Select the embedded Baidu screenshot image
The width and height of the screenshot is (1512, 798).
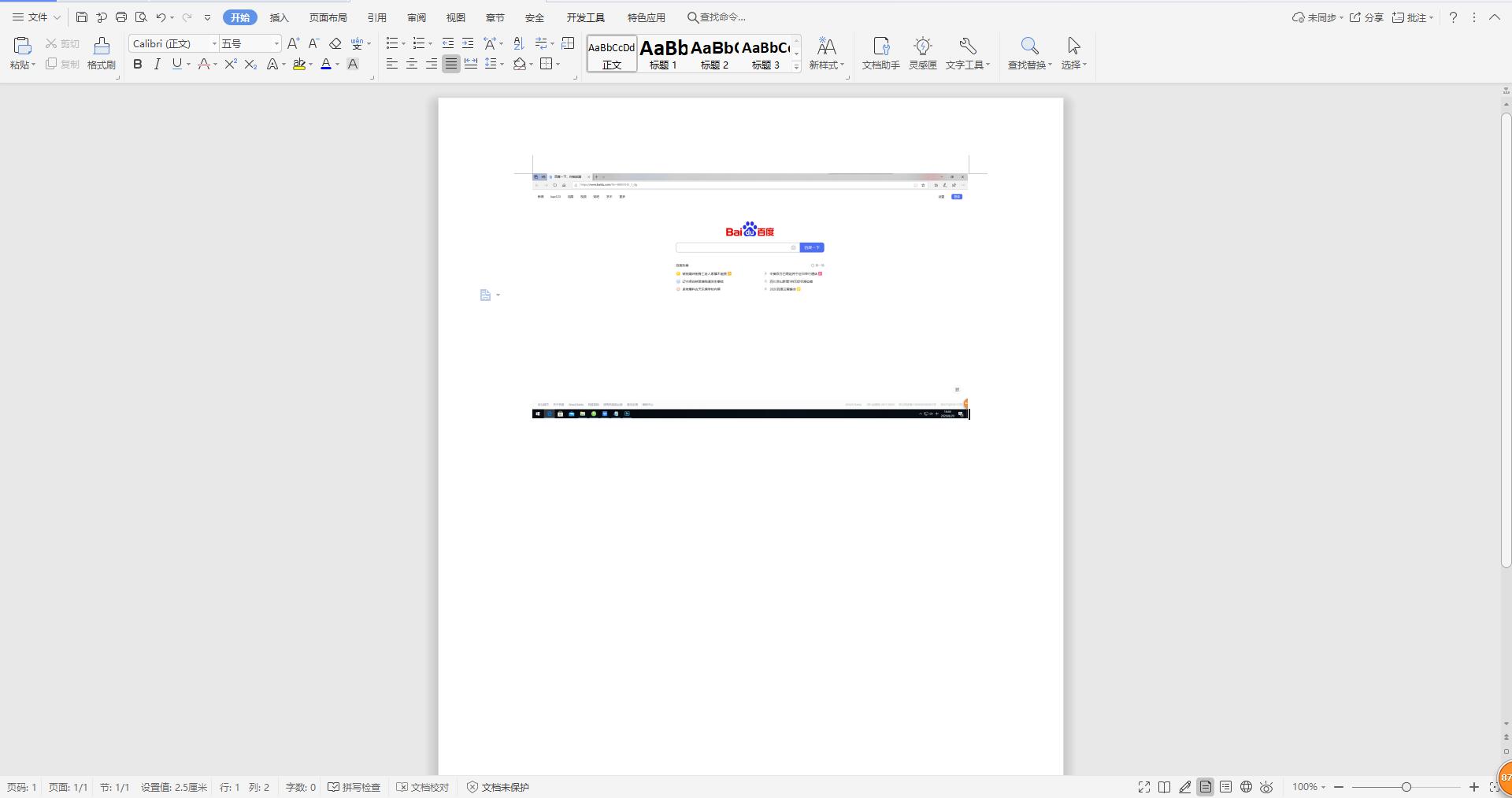tap(750, 295)
